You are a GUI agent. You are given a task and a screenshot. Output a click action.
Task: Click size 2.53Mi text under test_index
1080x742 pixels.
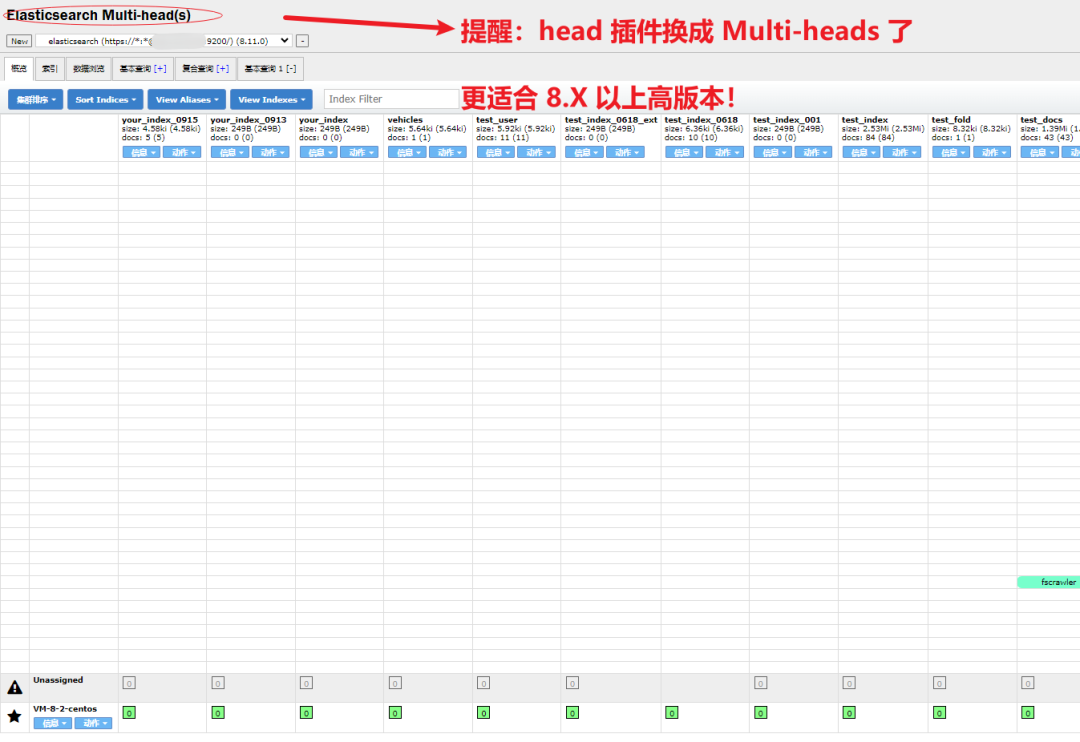tap(883, 129)
